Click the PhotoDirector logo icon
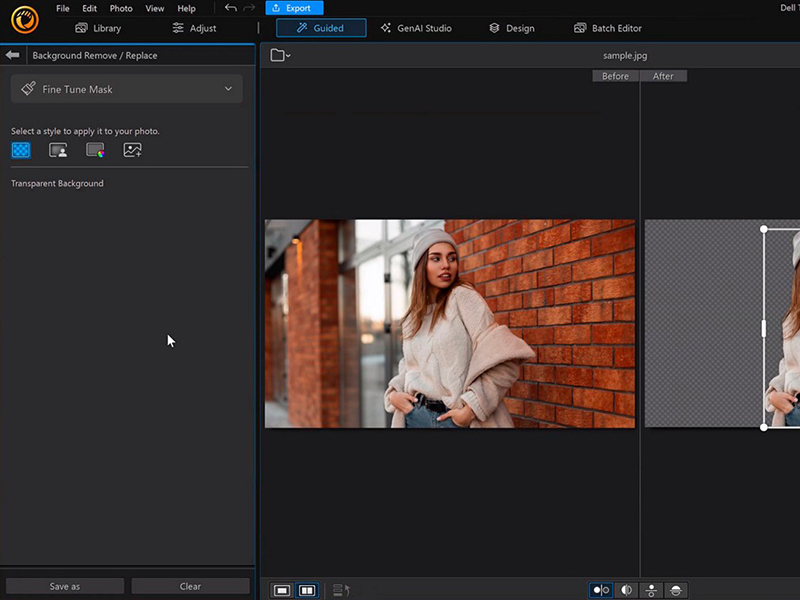The image size is (800, 600). pyautogui.click(x=24, y=19)
